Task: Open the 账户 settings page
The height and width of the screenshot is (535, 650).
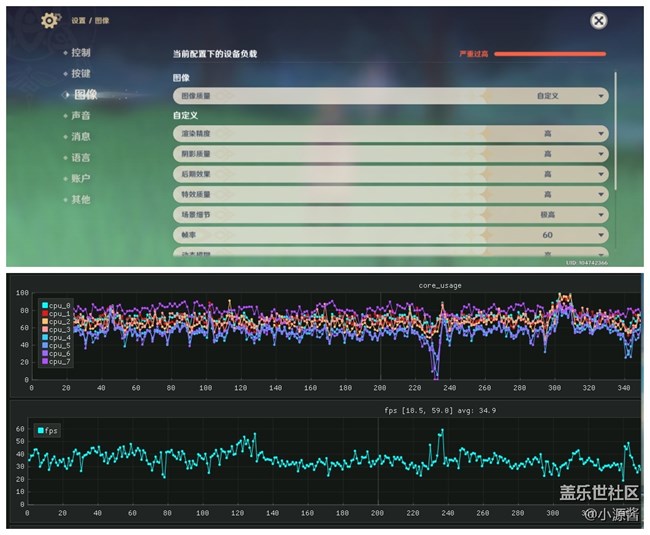Action: pos(81,178)
